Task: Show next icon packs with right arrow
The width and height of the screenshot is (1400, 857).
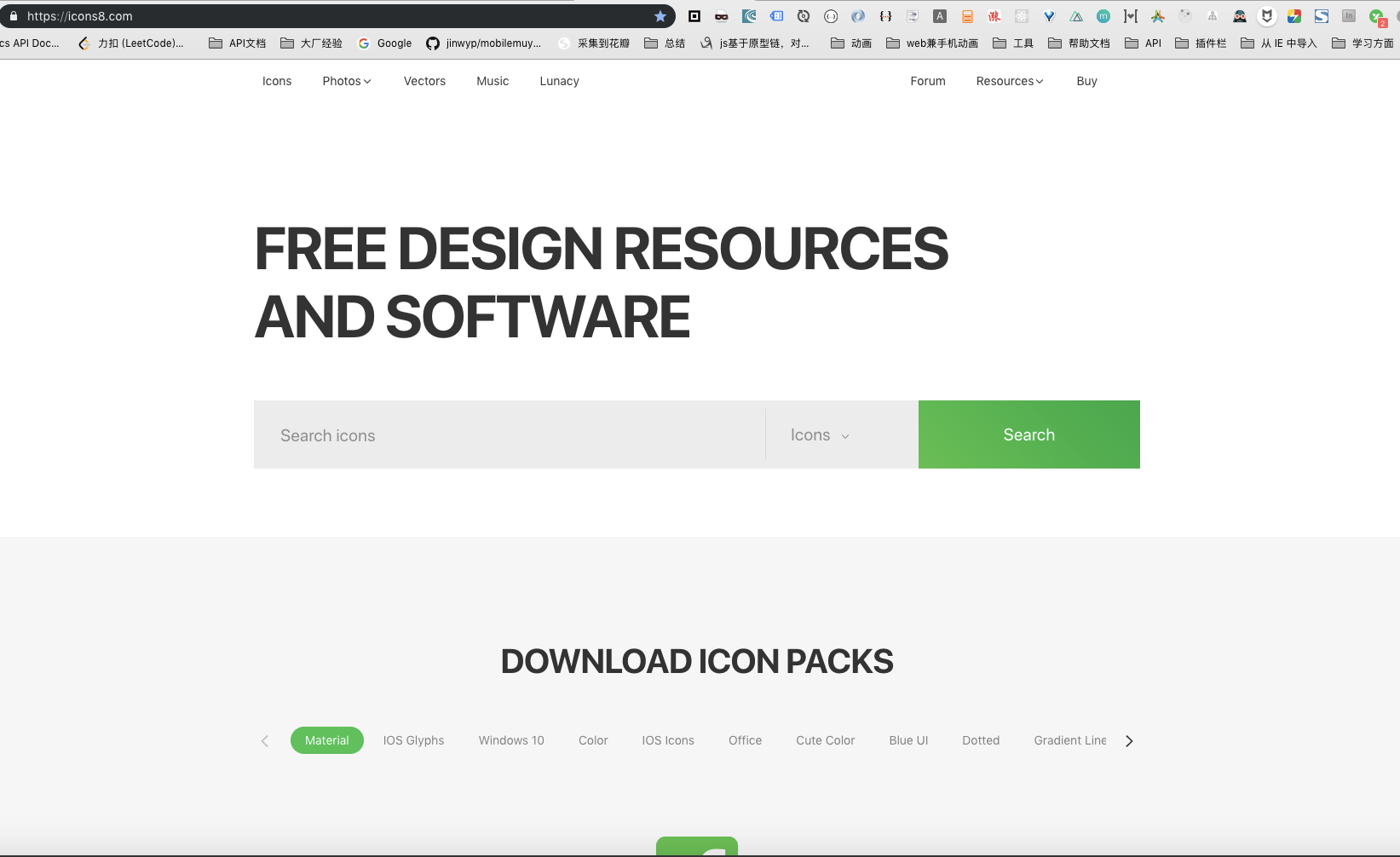Action: [x=1129, y=741]
